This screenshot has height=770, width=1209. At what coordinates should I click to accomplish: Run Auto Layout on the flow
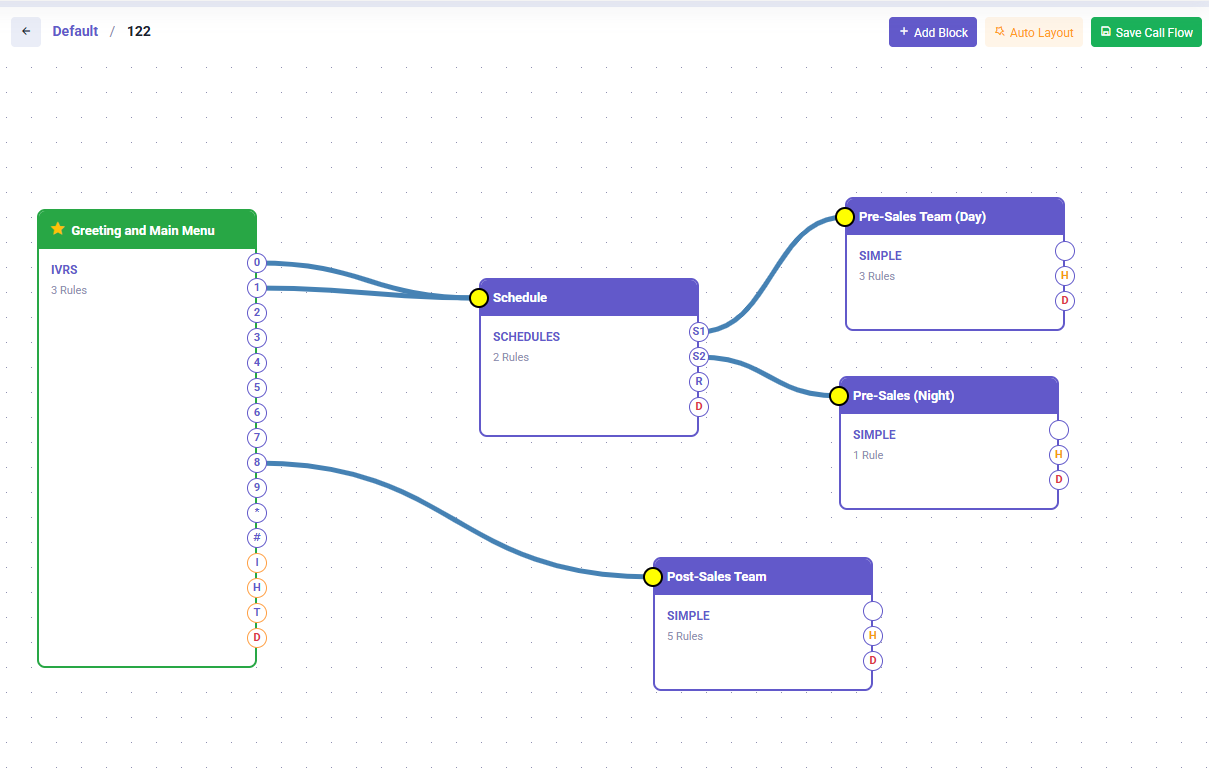pos(1034,32)
